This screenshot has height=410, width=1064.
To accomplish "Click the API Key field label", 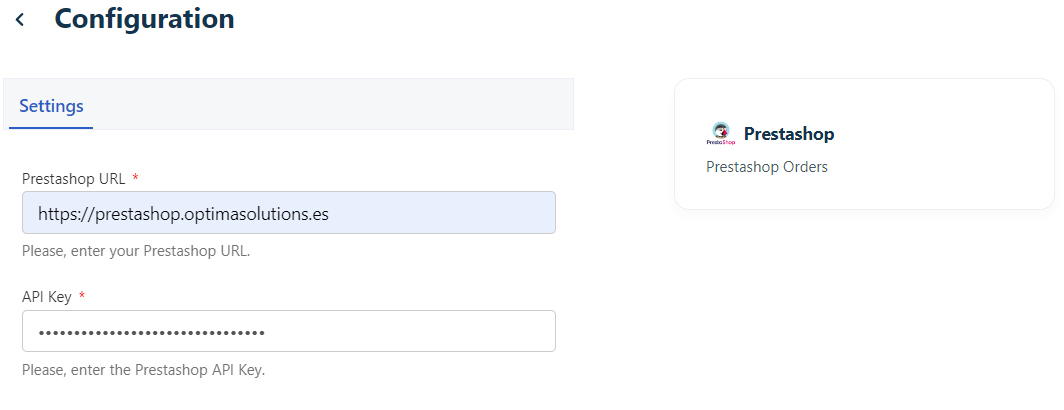I will pos(46,297).
